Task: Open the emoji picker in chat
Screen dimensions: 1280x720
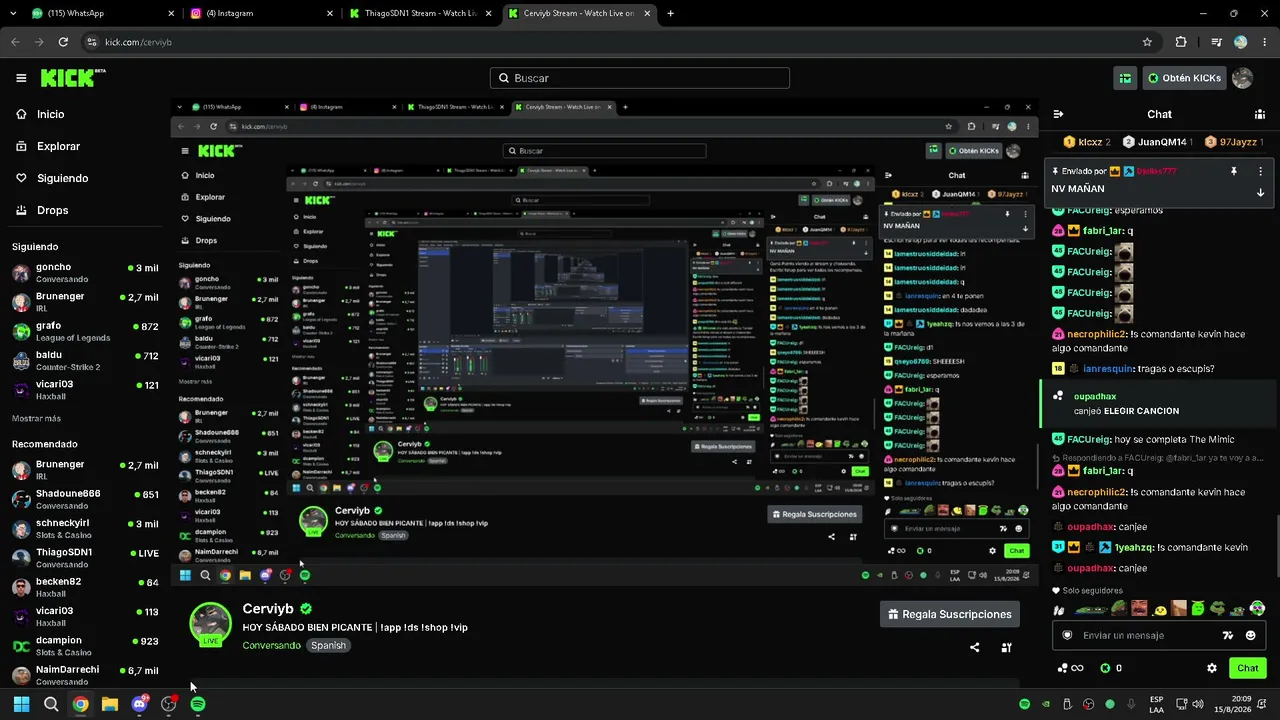Action: [x=1251, y=635]
